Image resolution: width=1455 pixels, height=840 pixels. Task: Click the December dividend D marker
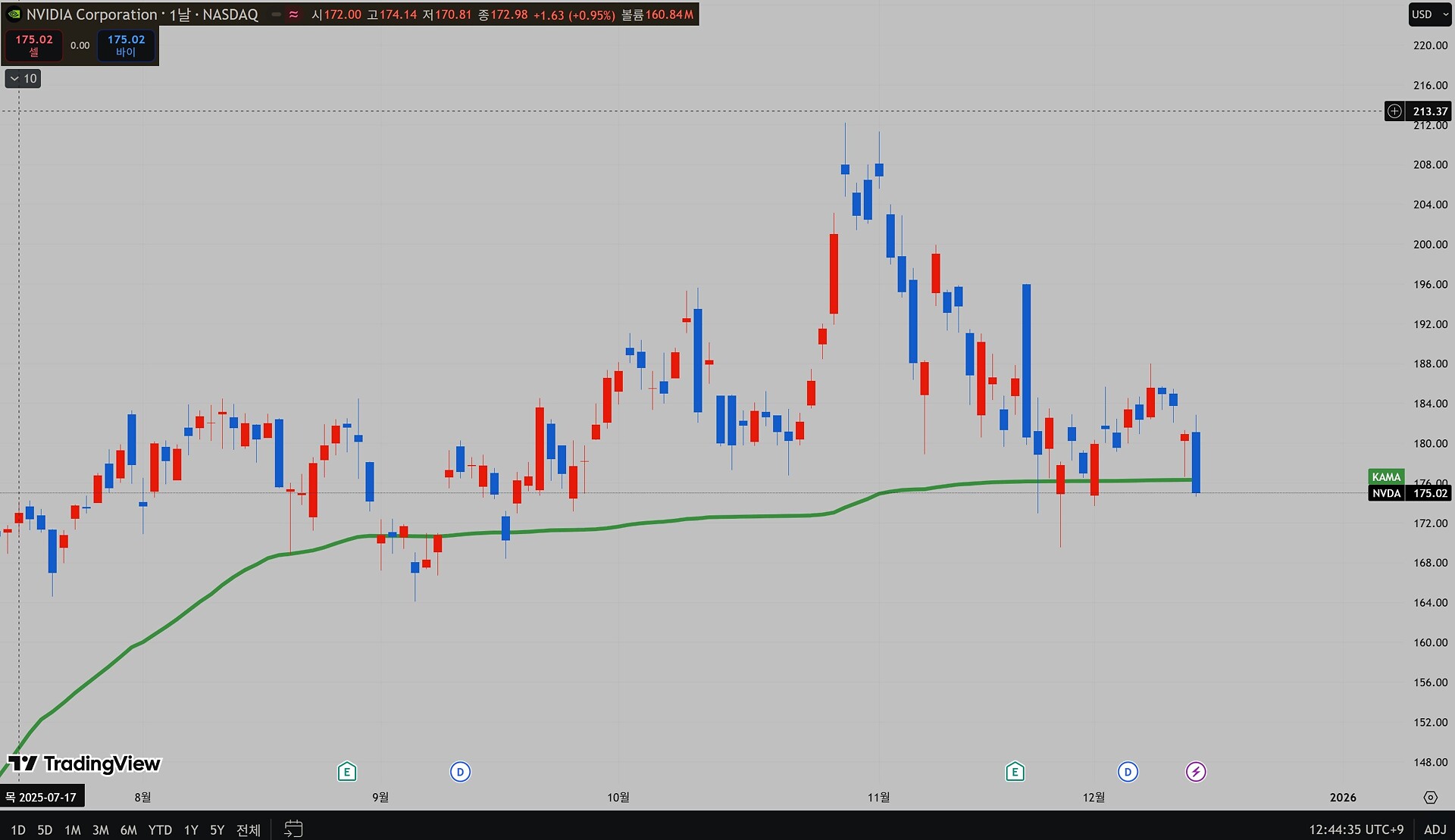[1128, 772]
